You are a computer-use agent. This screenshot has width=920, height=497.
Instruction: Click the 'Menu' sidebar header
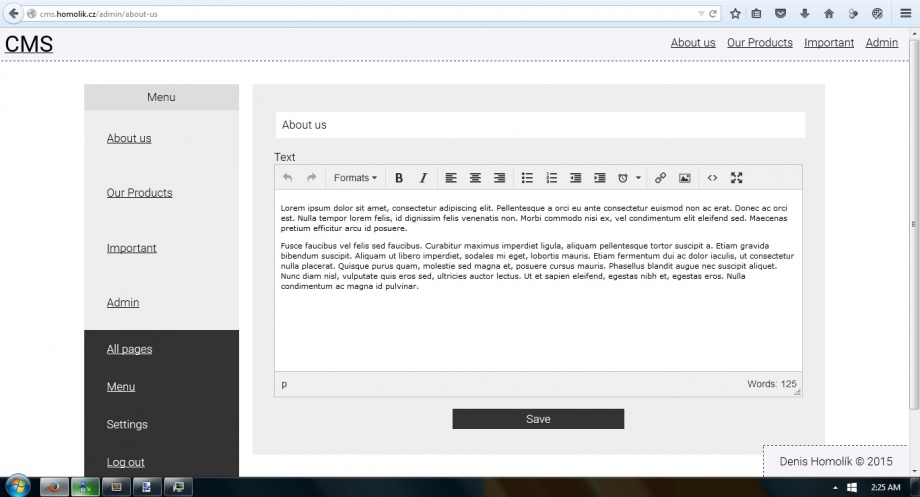pos(161,97)
